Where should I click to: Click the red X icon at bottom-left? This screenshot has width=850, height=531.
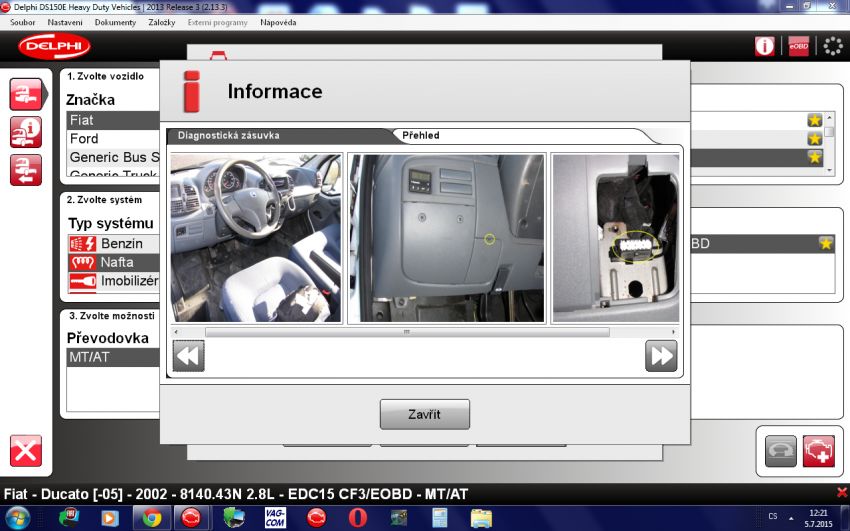(x=26, y=450)
